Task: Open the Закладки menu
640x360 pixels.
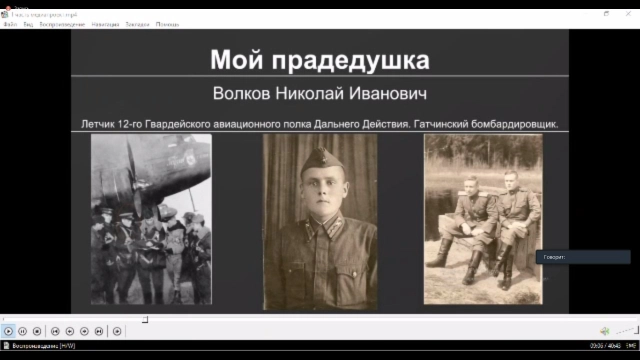Action: click(x=137, y=24)
